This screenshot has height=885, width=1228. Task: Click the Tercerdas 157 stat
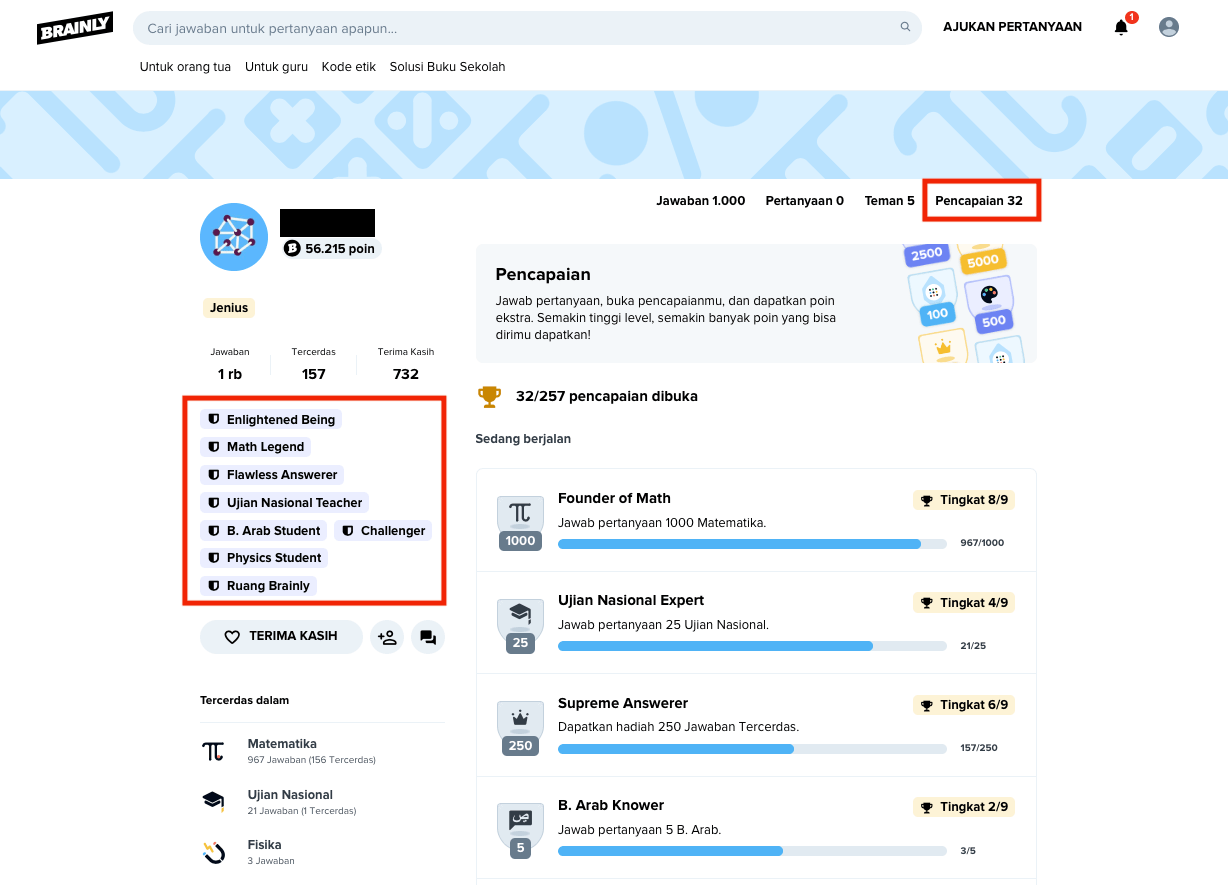314,364
